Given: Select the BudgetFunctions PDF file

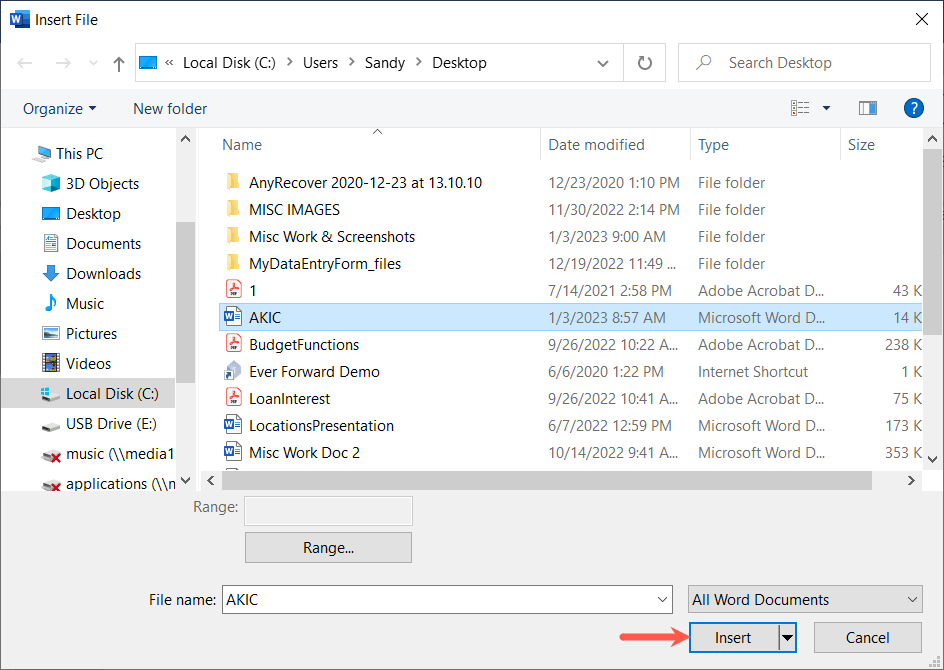Looking at the screenshot, I should tap(303, 345).
